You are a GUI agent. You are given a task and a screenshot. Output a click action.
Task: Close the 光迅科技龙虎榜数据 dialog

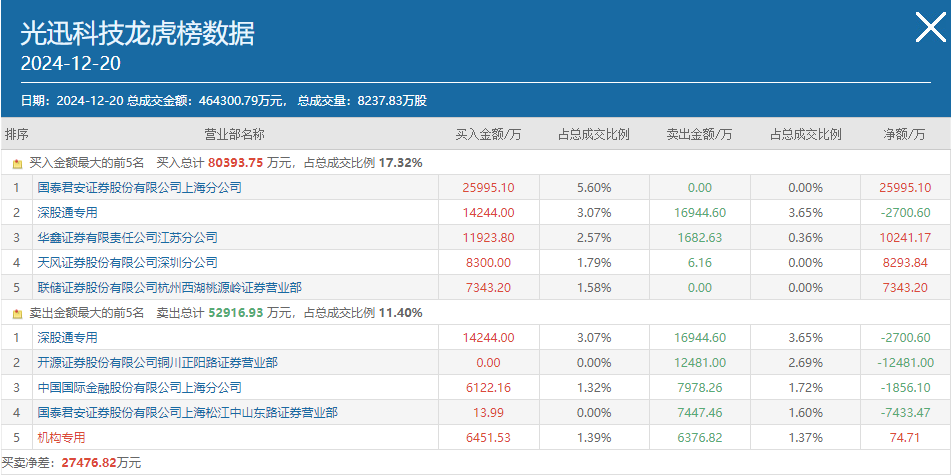point(930,28)
